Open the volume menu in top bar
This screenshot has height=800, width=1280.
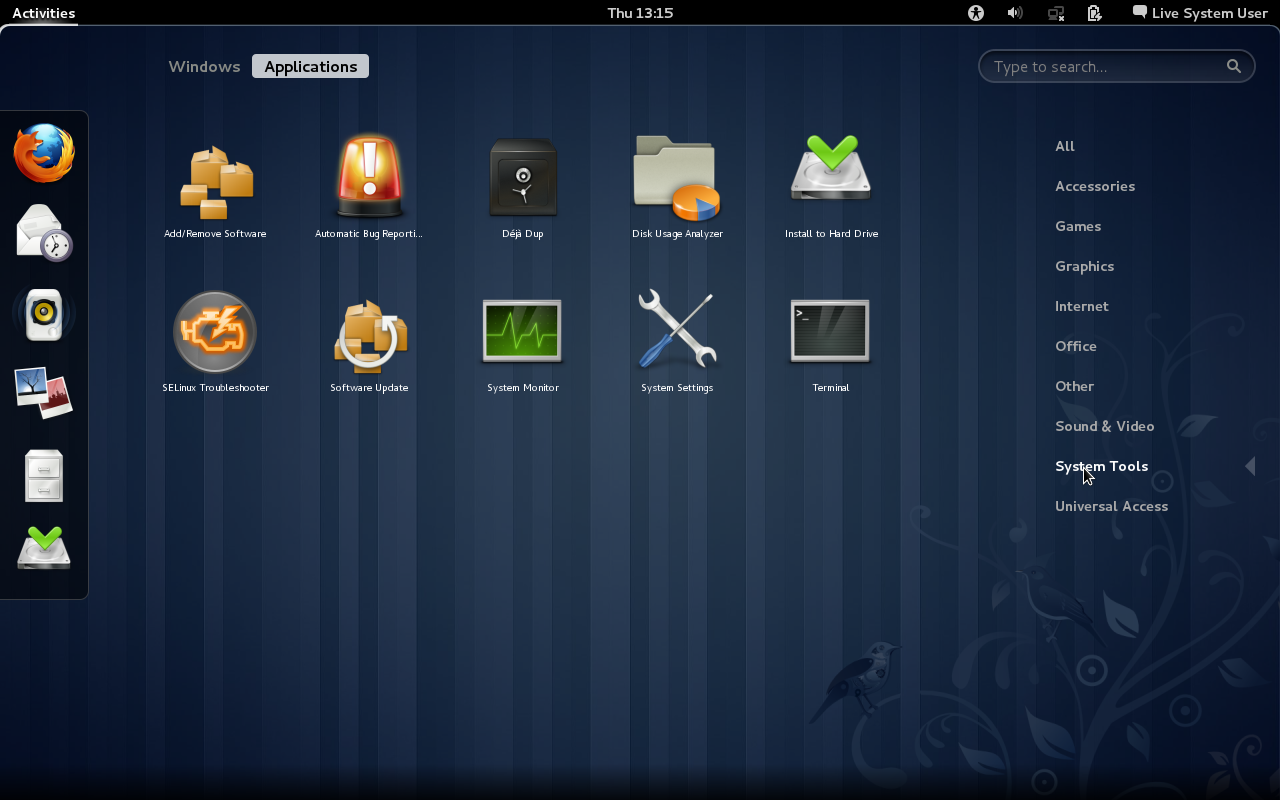point(1014,13)
